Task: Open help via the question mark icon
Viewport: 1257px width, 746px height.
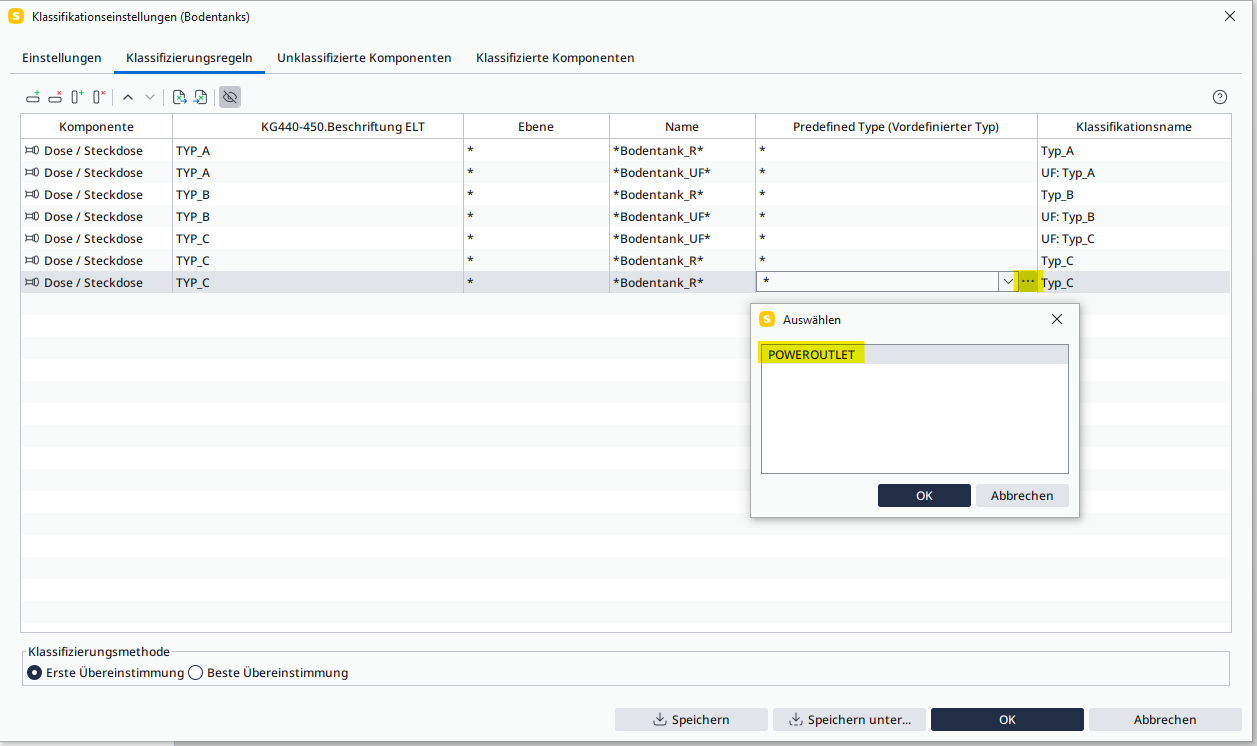Action: pyautogui.click(x=1219, y=97)
